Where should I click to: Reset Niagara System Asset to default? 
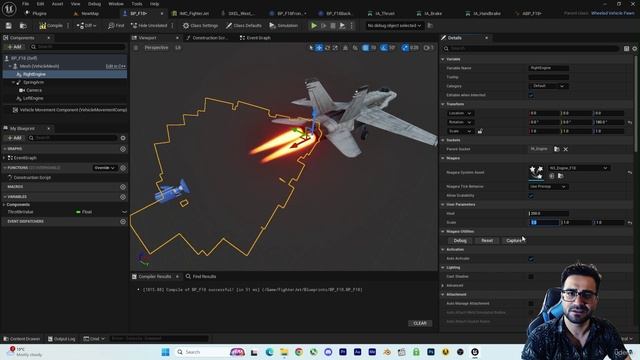tap(630, 172)
